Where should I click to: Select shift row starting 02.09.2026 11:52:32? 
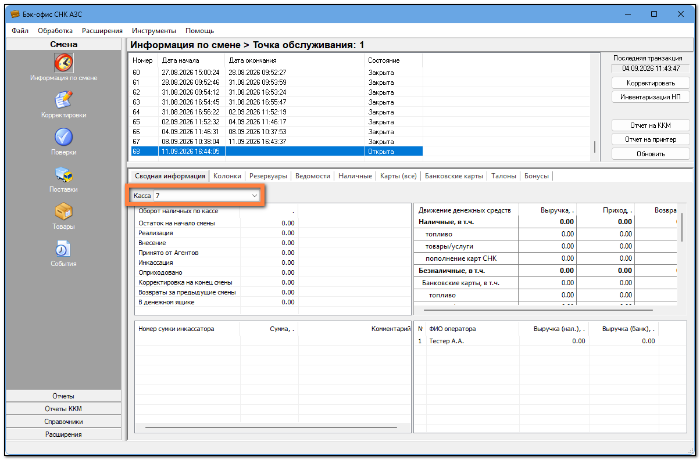277,122
